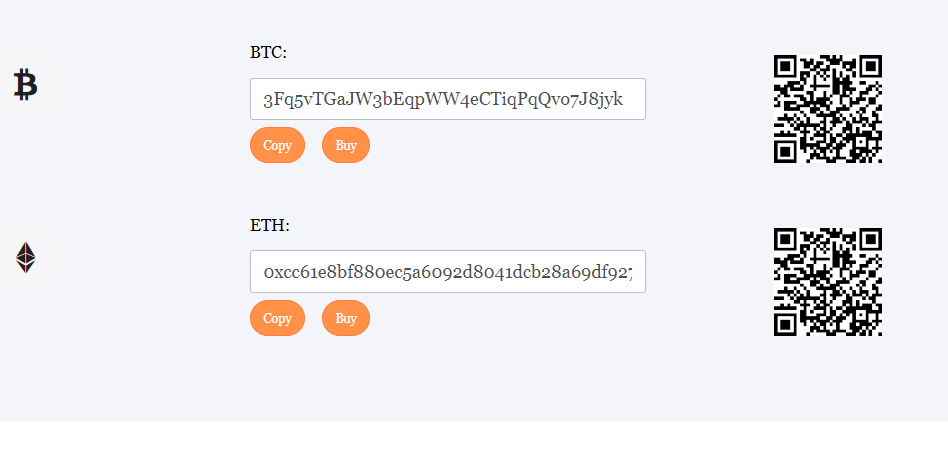948x460 pixels.
Task: Click ETH QR code's top-left finder square
Action: (785, 239)
